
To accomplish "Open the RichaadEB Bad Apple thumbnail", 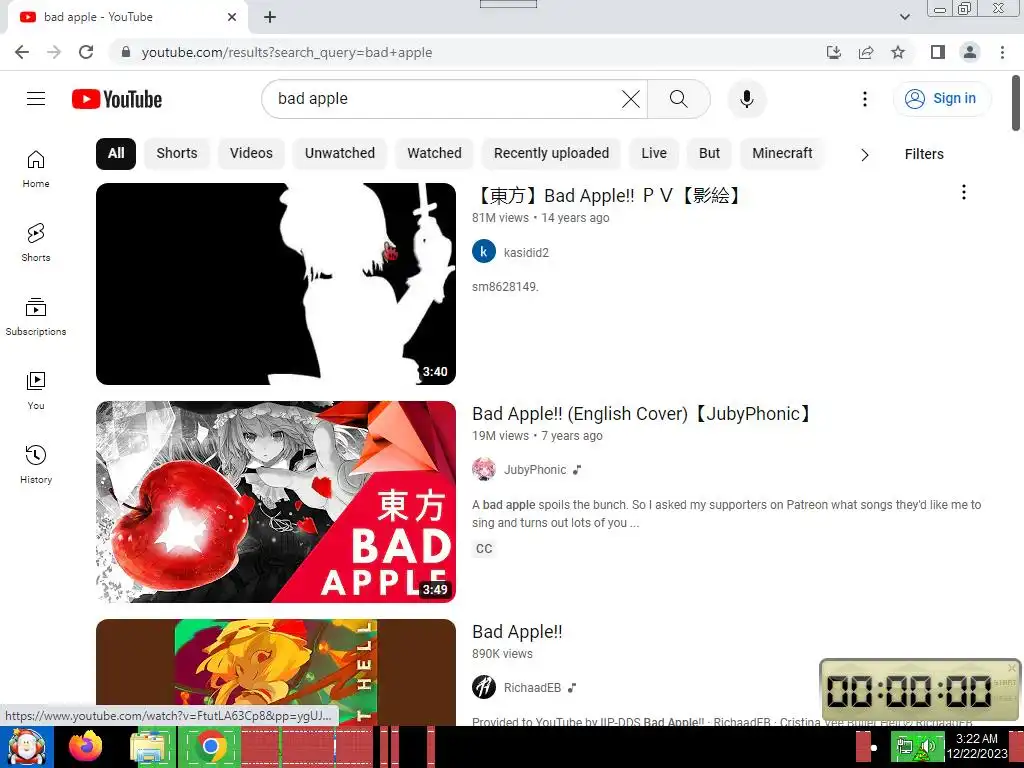I will click(x=276, y=672).
